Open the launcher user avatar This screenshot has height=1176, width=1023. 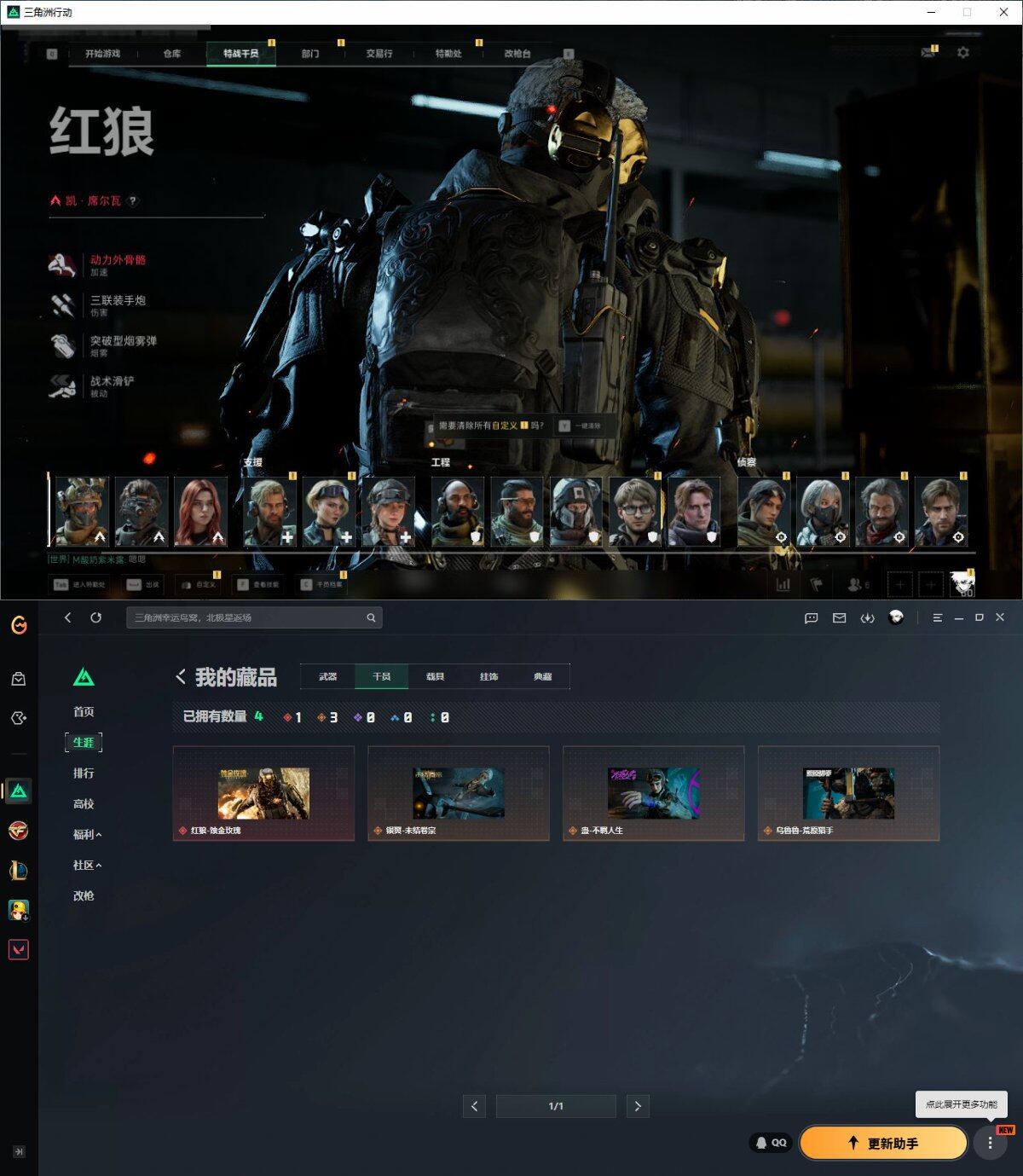pos(896,617)
